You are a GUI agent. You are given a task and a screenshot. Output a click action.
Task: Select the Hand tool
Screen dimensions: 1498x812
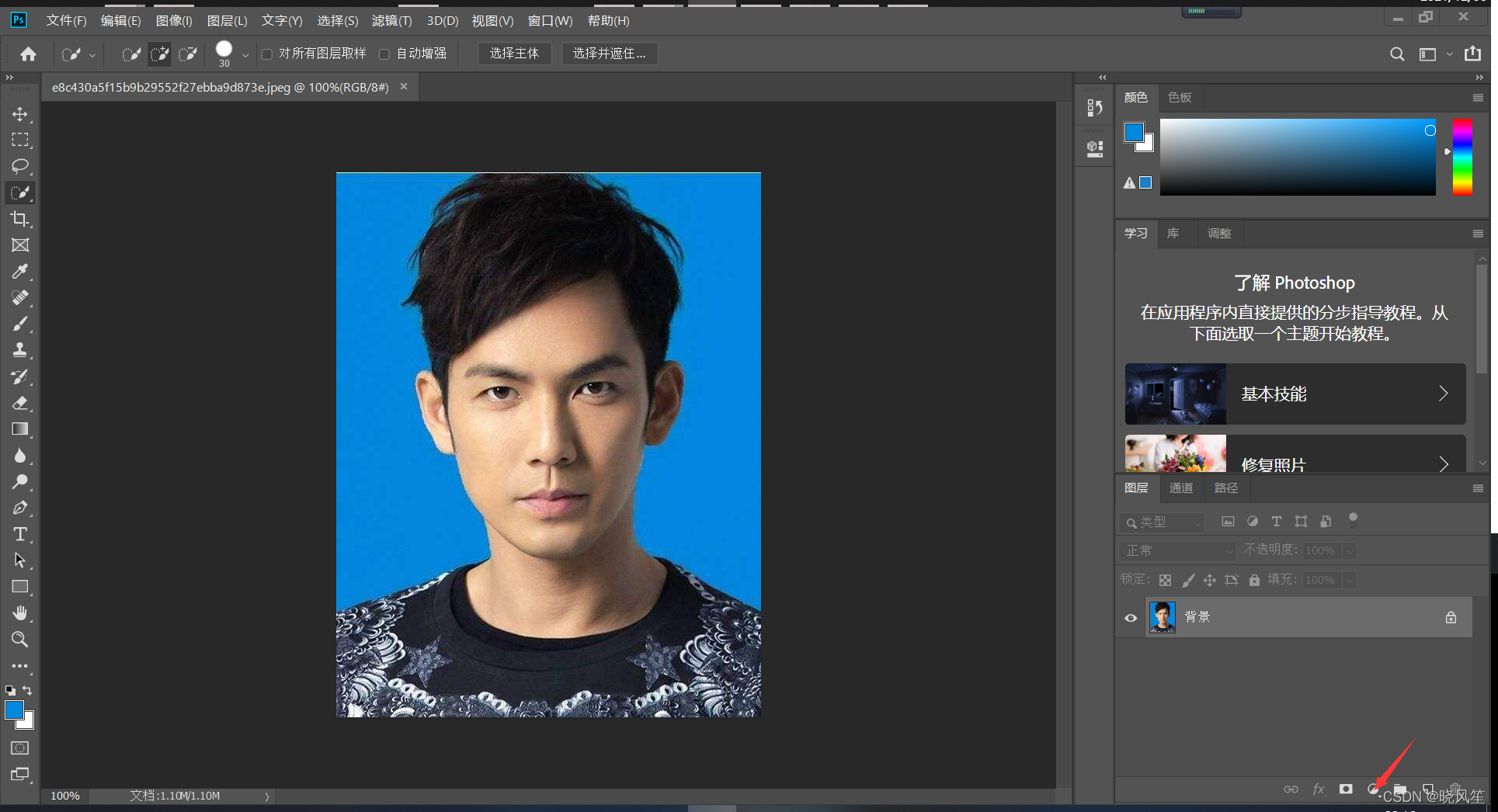pos(20,613)
